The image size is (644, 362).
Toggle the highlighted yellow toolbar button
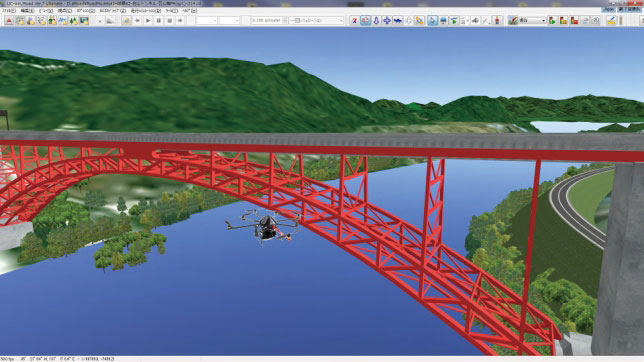click(x=126, y=21)
